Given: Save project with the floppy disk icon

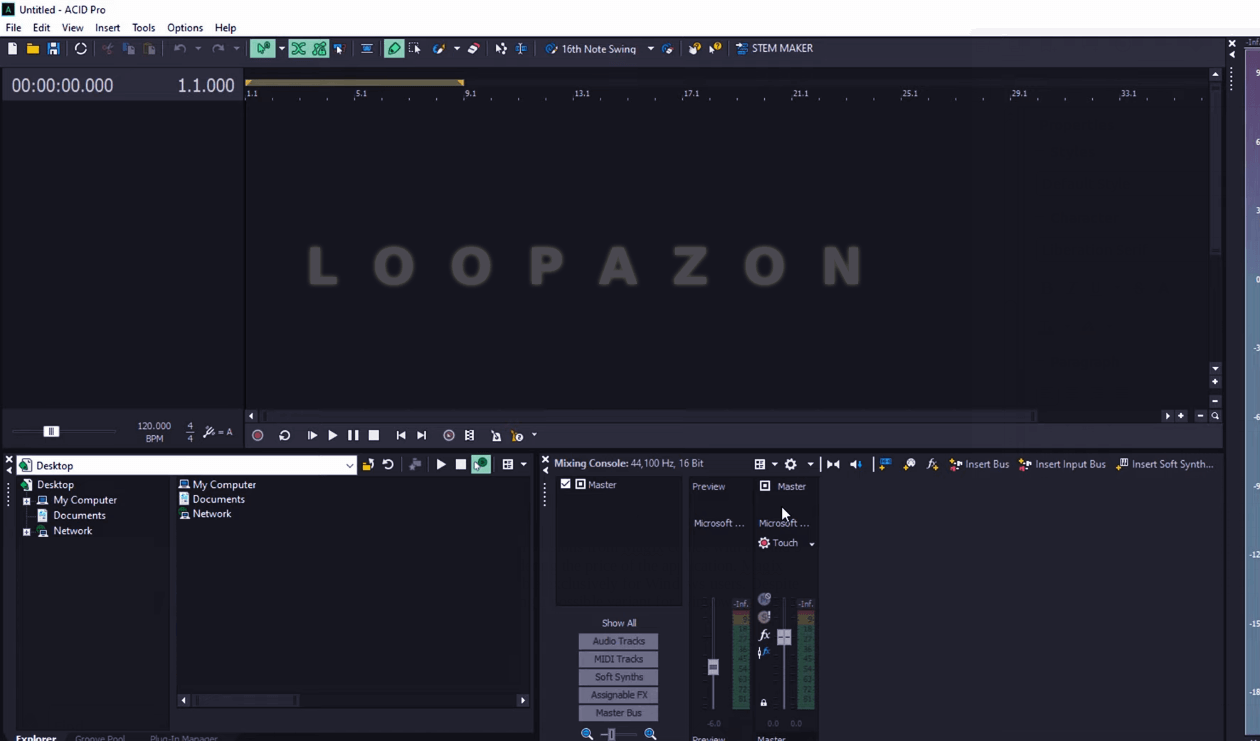Looking at the screenshot, I should tap(53, 48).
